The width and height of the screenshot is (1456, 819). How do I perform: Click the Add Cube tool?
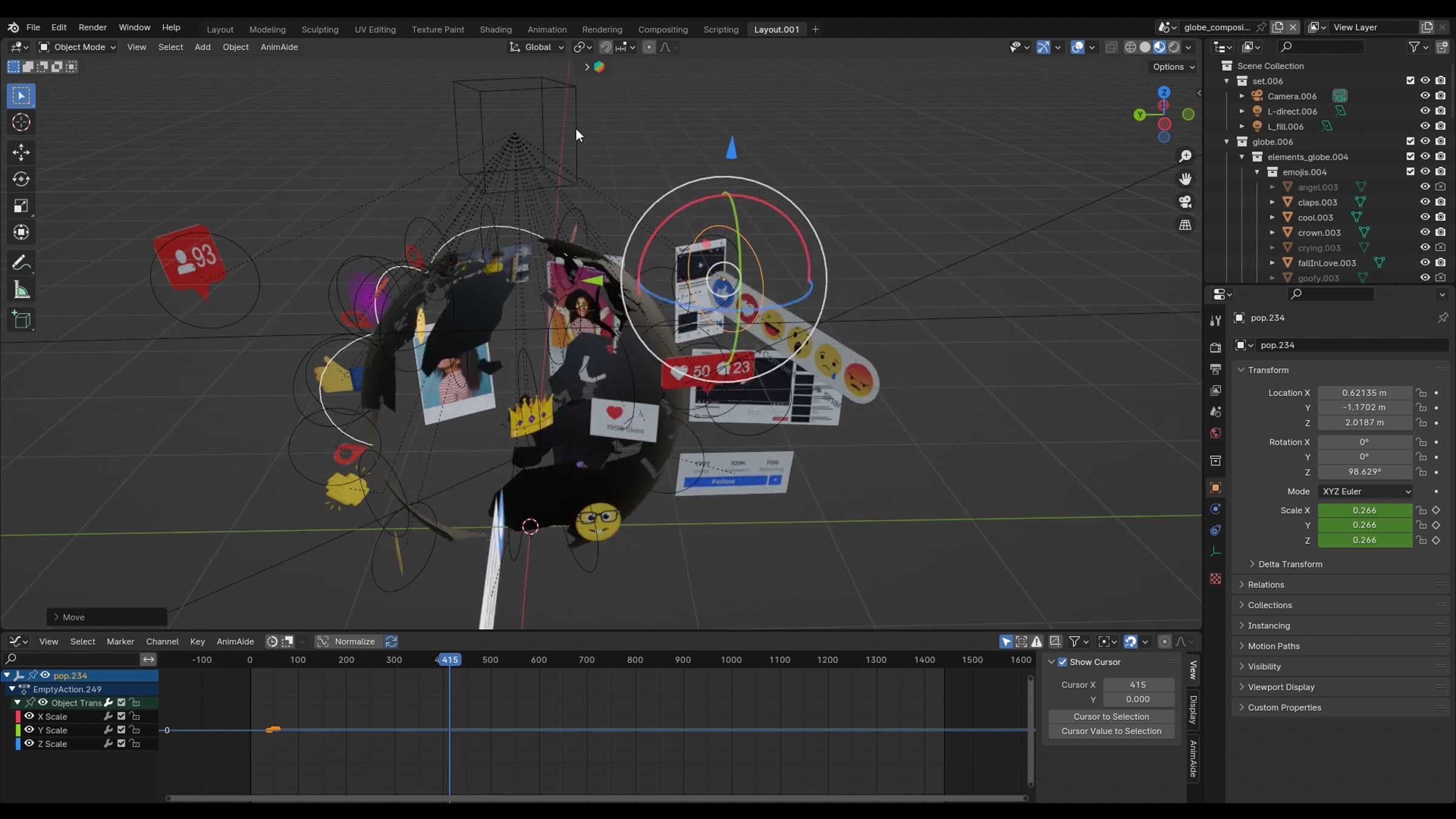pos(21,320)
